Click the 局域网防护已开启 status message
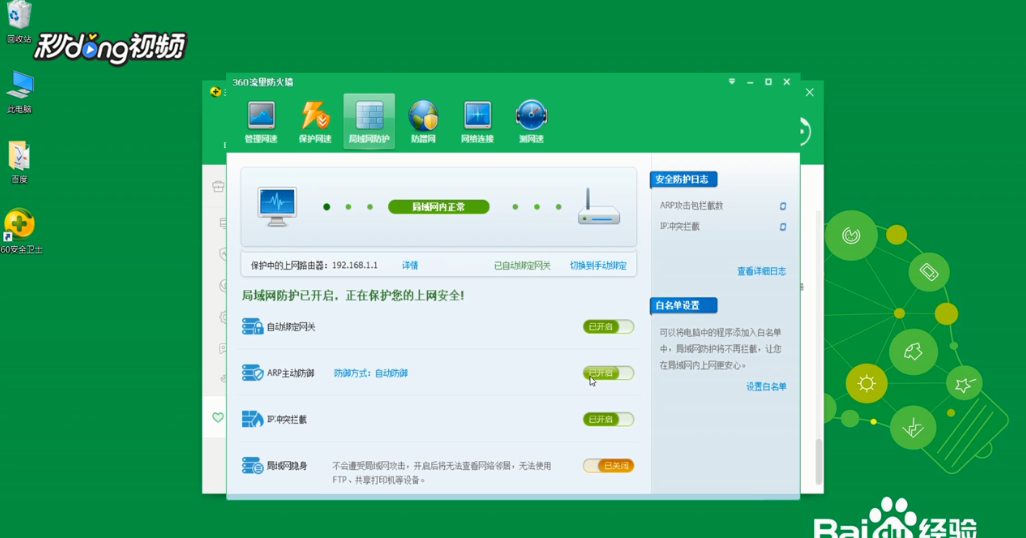 pyautogui.click(x=353, y=296)
